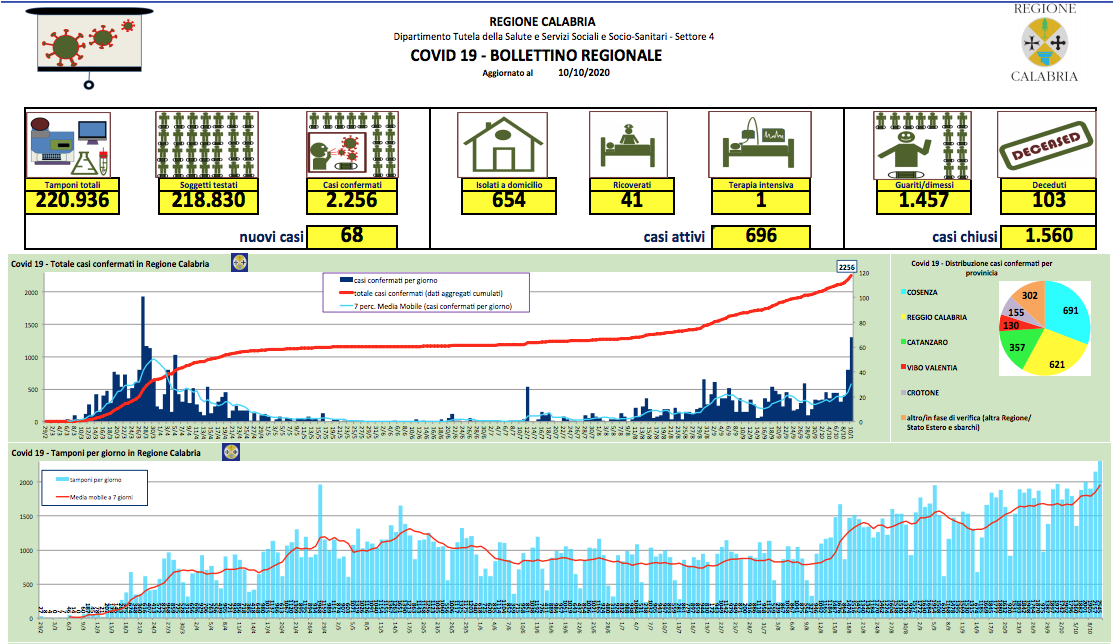Click the intensive care monitor icon

759,146
